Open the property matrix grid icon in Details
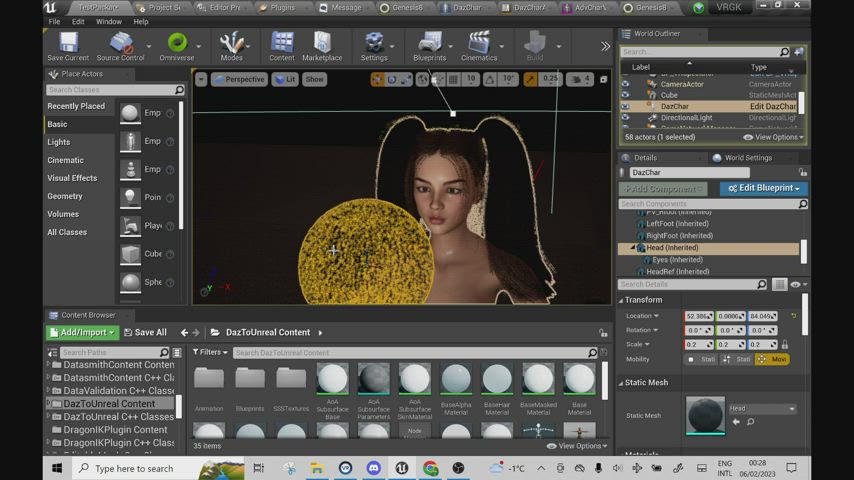The width and height of the screenshot is (854, 480). click(x=779, y=284)
